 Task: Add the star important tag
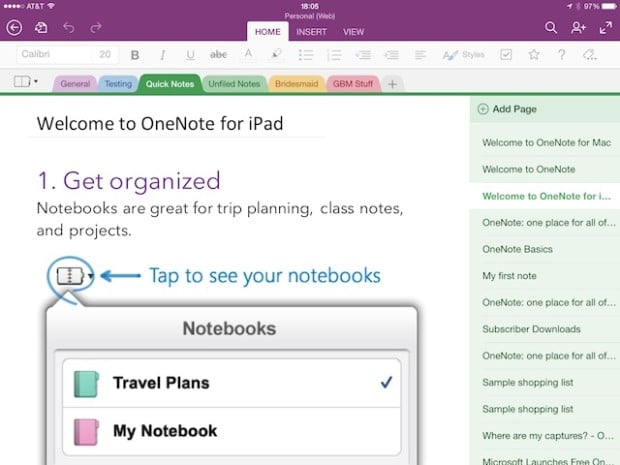tap(534, 55)
